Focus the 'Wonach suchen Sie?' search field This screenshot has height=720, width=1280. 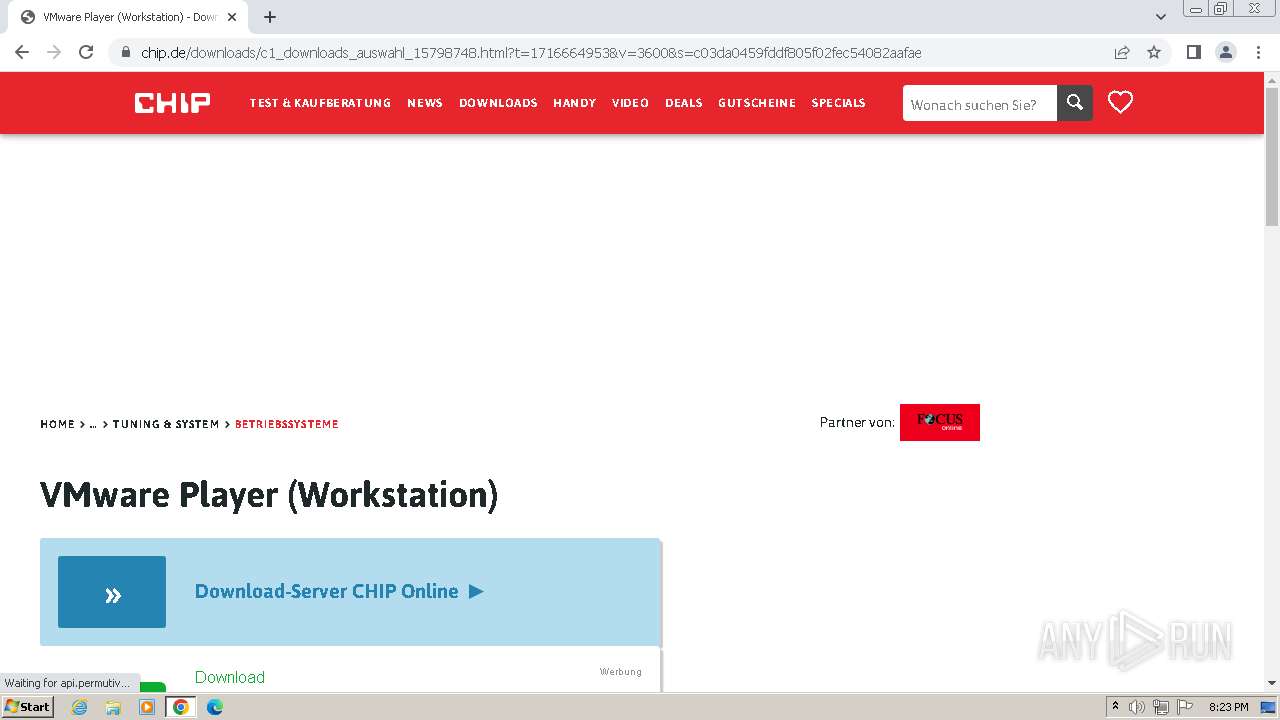pyautogui.click(x=980, y=104)
